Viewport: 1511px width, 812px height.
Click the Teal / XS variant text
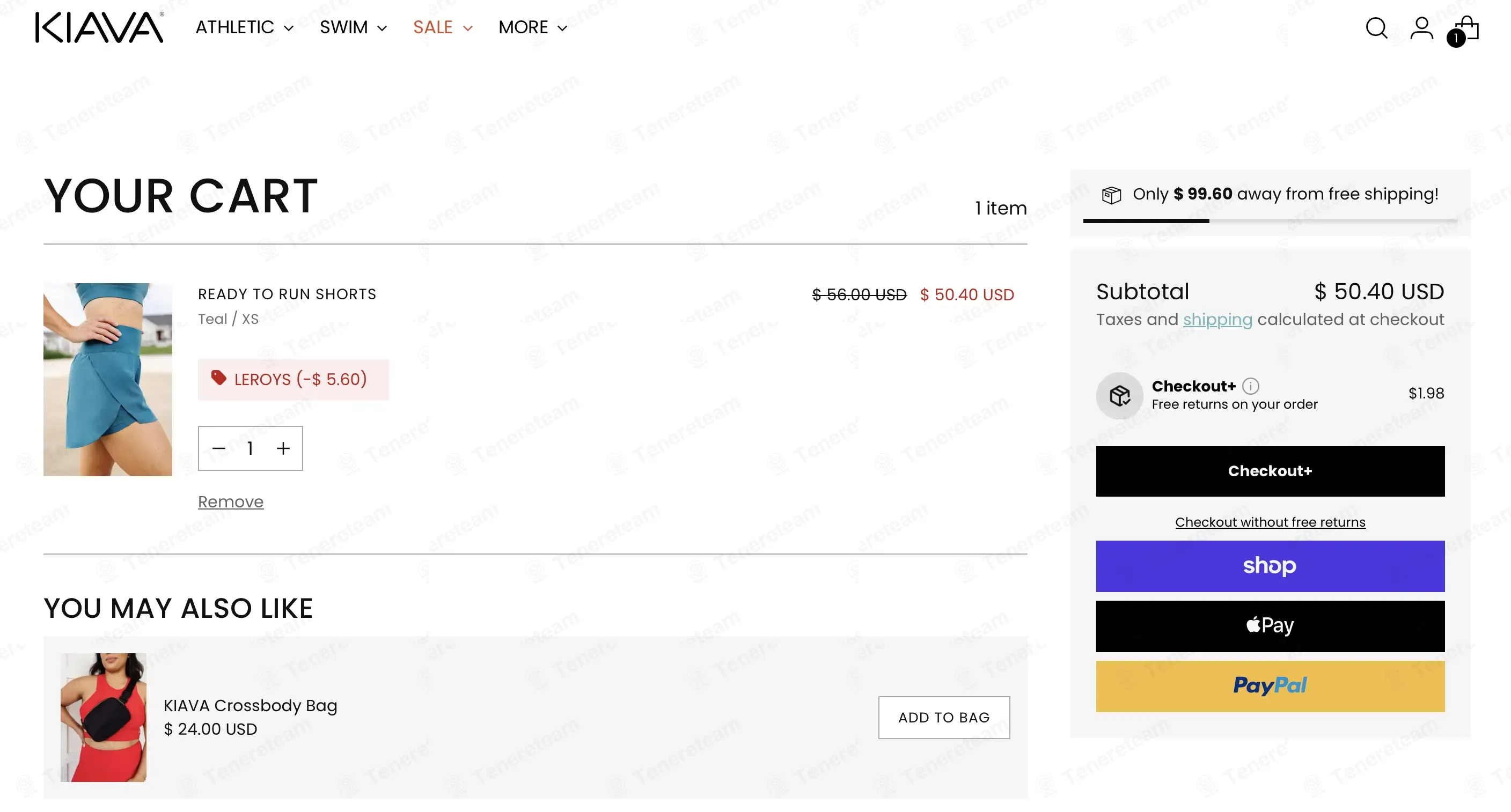click(228, 319)
